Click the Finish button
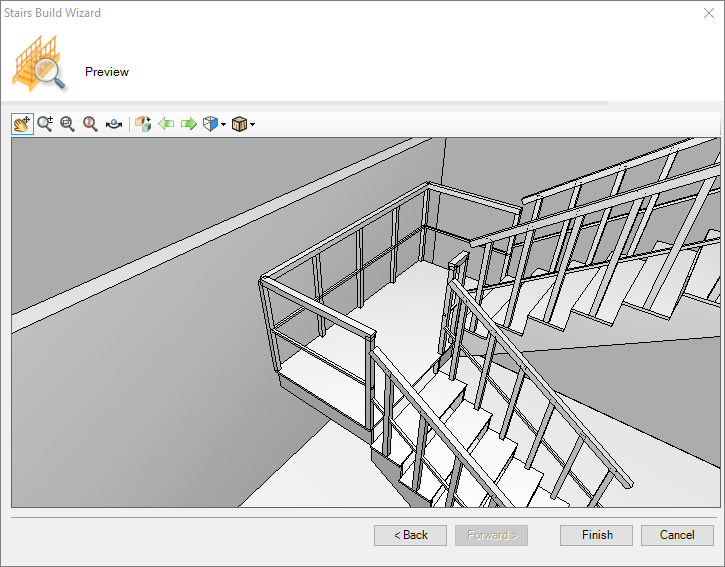This screenshot has width=725, height=567. tap(597, 535)
